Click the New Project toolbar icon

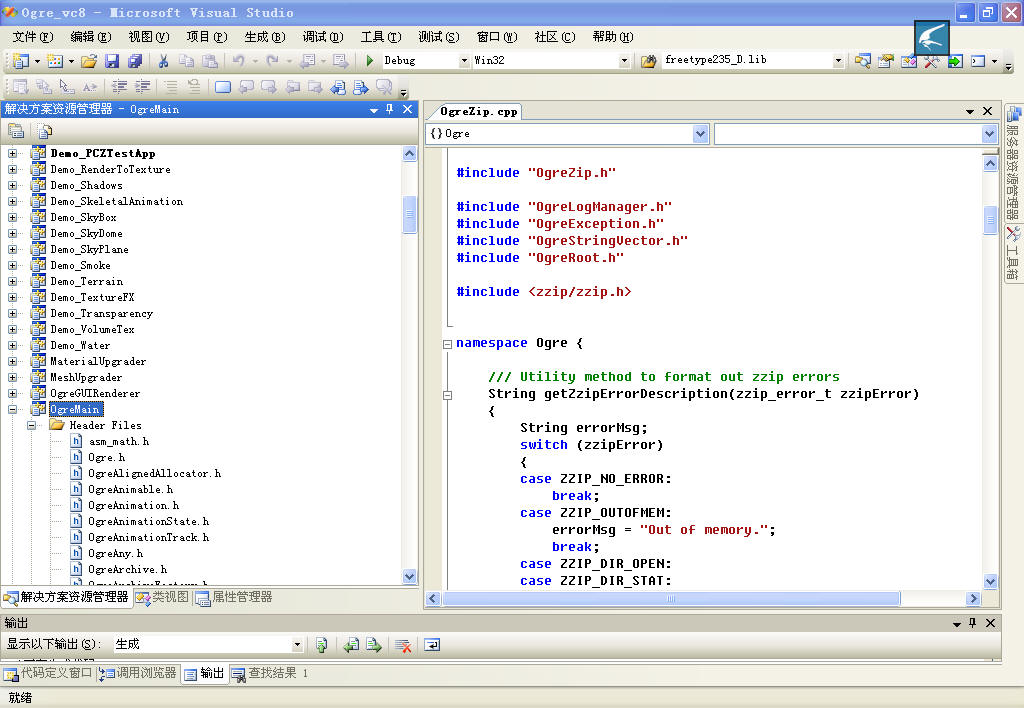[x=21, y=61]
